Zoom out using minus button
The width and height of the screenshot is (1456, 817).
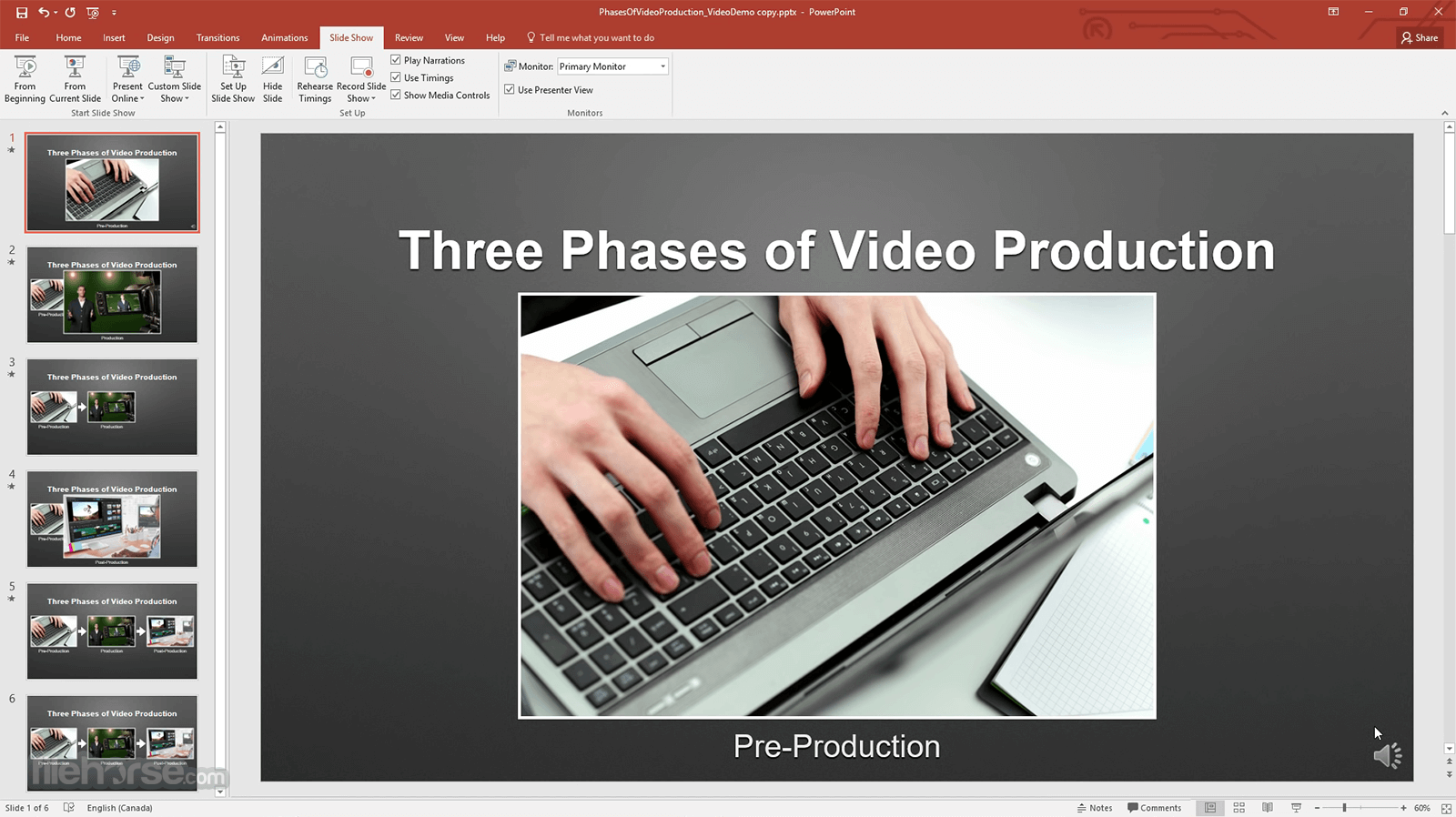[x=1317, y=808]
